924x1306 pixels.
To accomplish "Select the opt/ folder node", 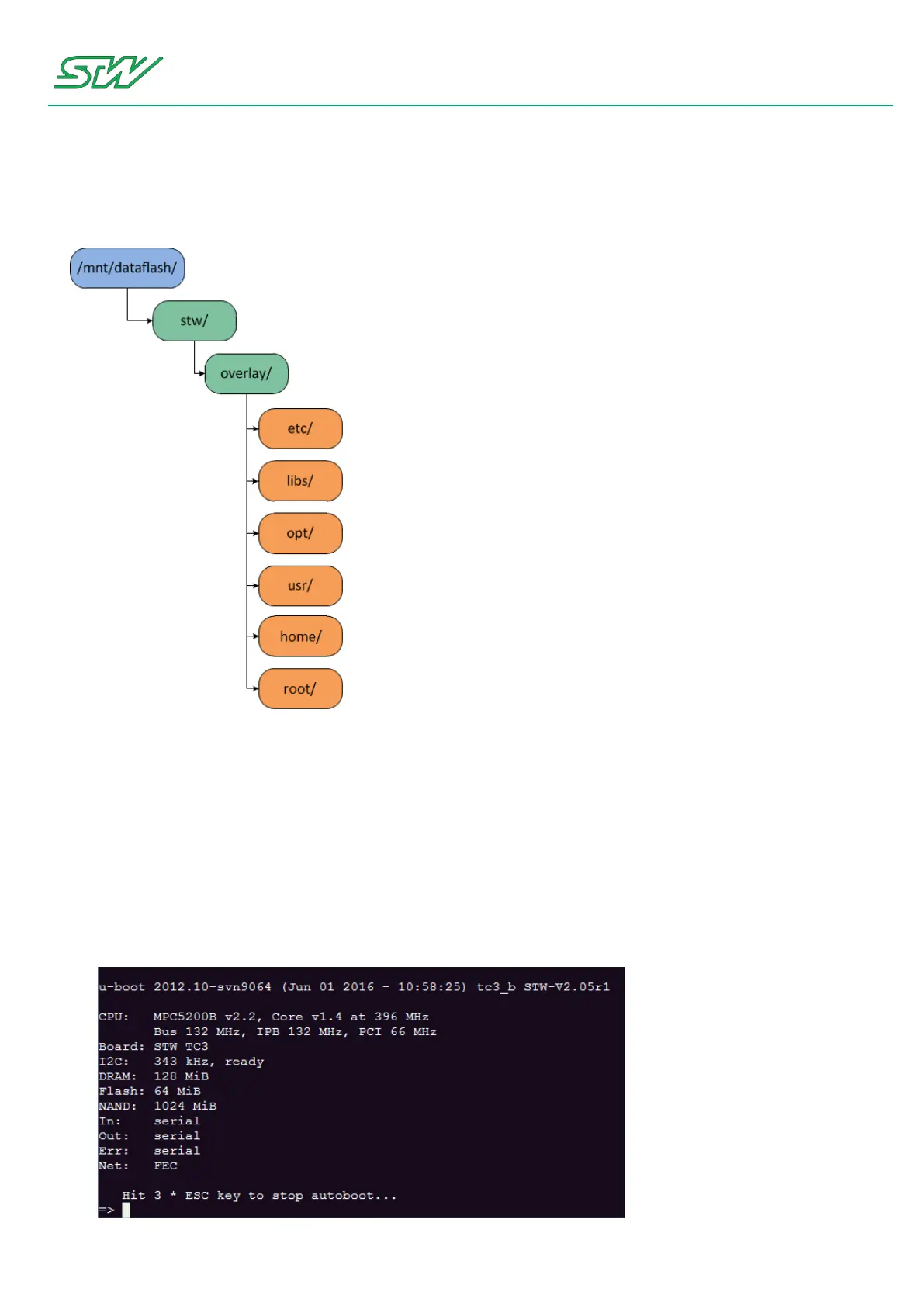I will [300, 533].
